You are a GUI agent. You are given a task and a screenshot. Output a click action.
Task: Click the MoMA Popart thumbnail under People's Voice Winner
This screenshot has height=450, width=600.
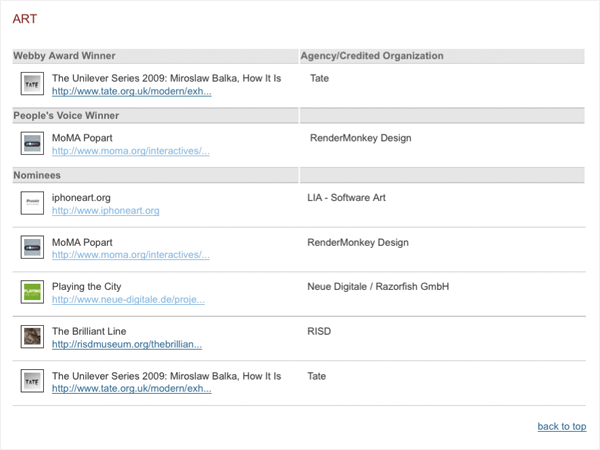pos(32,143)
